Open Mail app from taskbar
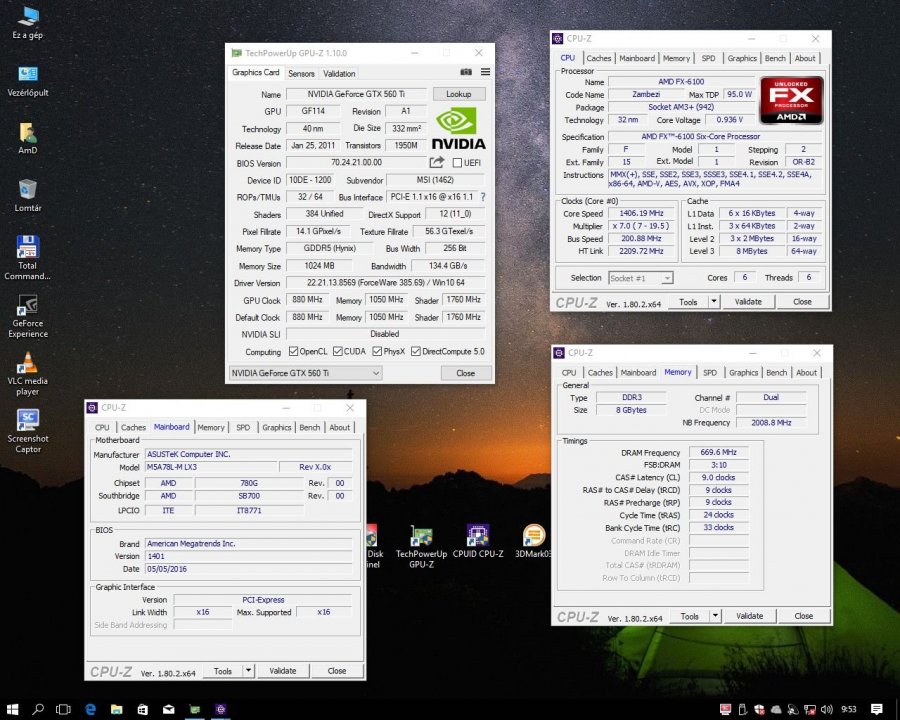This screenshot has width=900, height=720. coord(168,709)
